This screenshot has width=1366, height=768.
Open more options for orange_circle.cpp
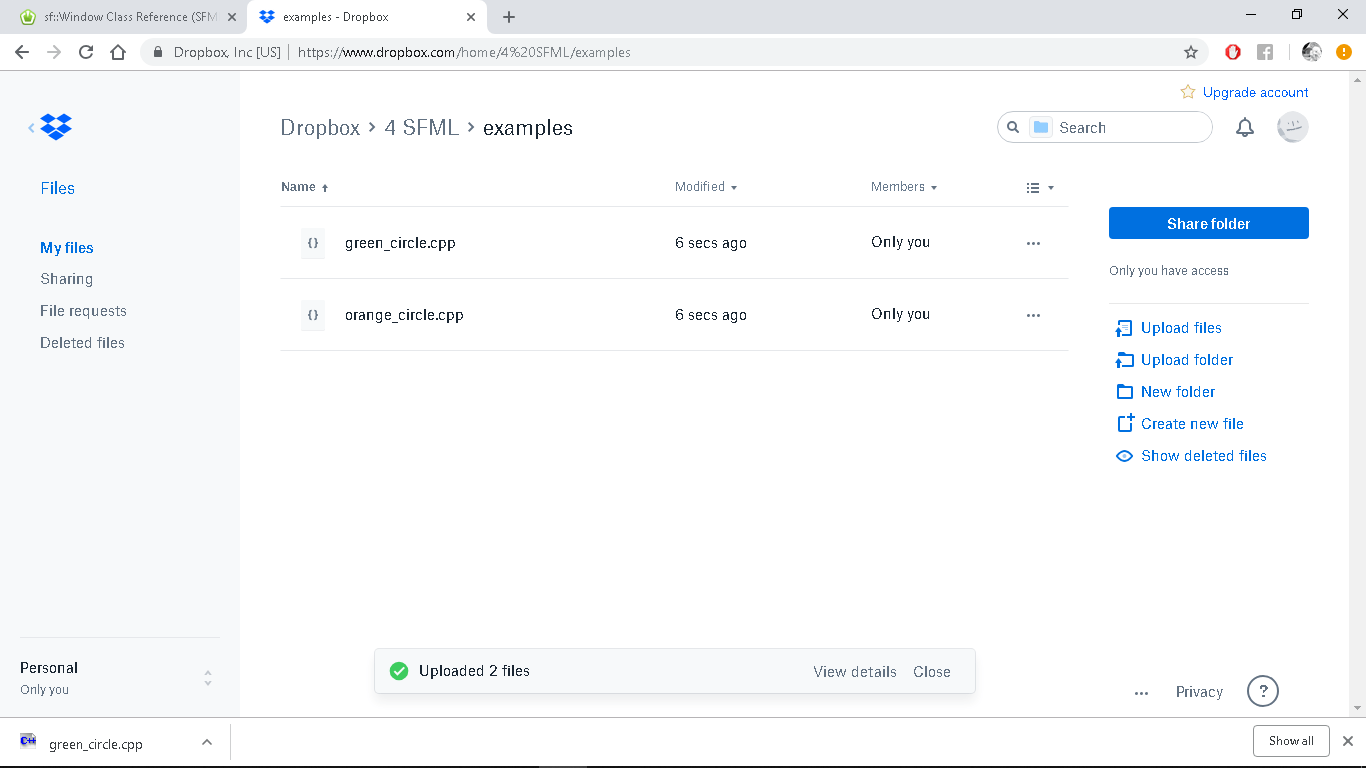click(x=1033, y=315)
